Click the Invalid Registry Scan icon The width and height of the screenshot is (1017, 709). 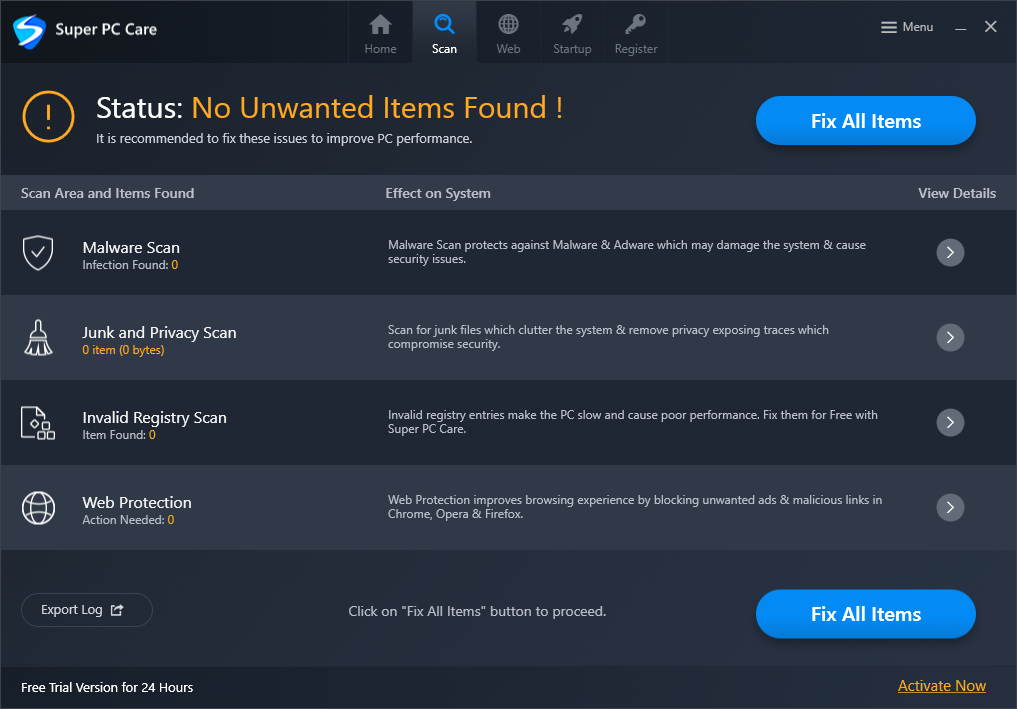[x=38, y=423]
